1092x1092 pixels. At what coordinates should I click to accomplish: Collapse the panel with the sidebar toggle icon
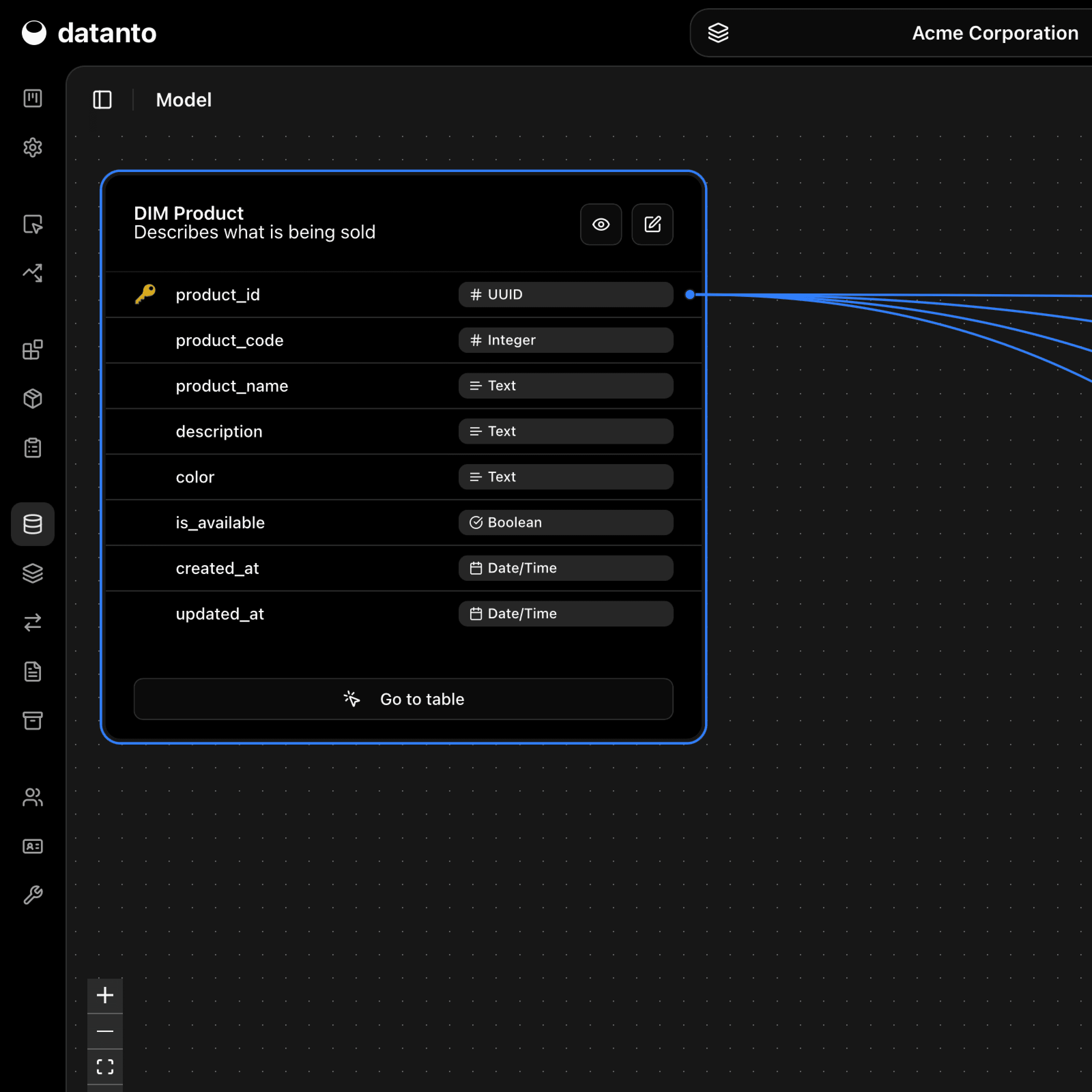[102, 100]
